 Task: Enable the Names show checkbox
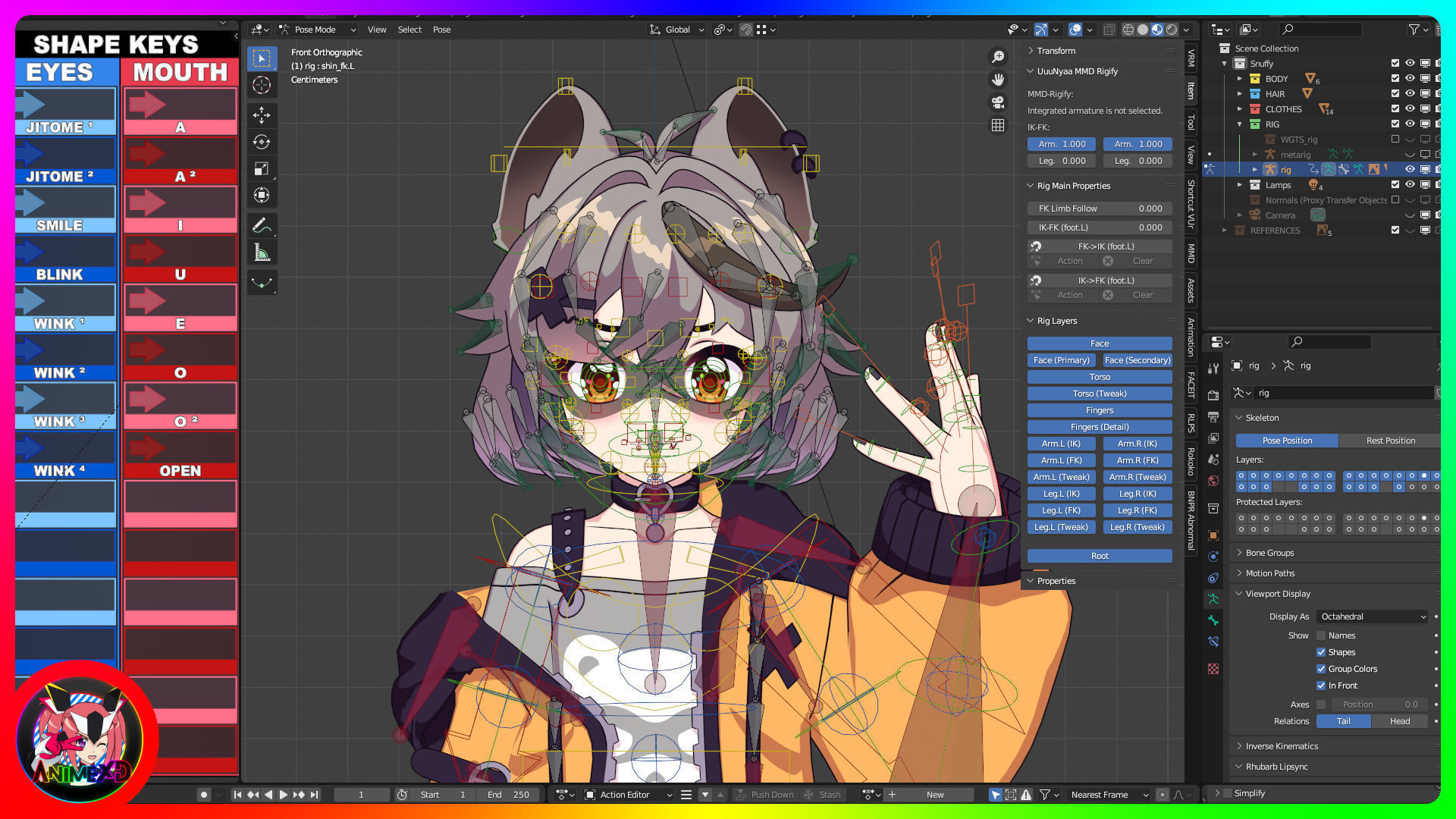pyautogui.click(x=1321, y=635)
